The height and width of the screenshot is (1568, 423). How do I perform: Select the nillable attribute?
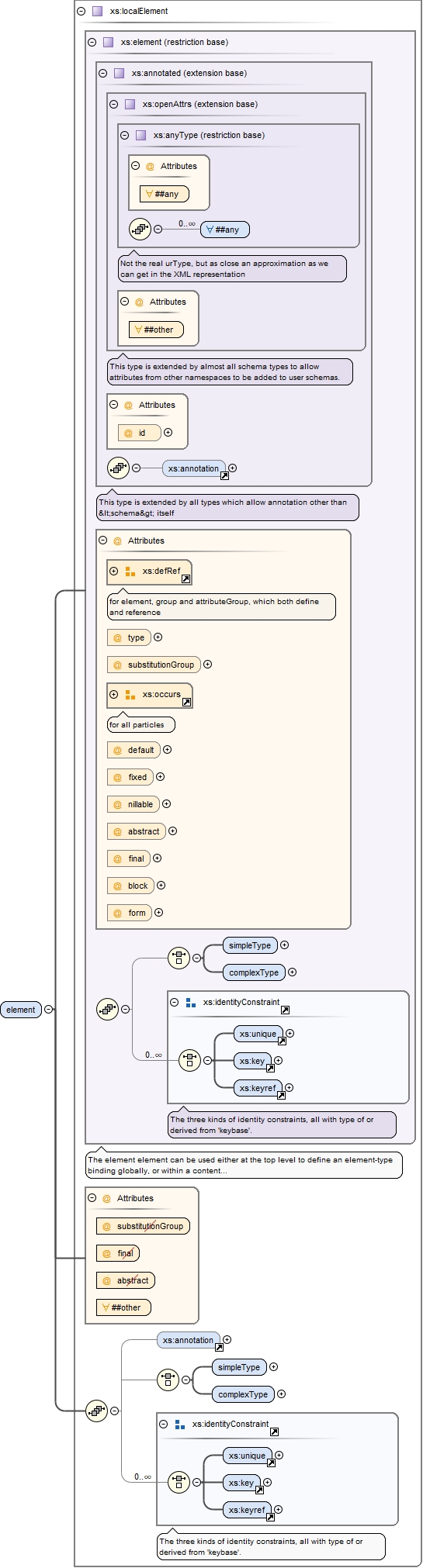pos(133,804)
